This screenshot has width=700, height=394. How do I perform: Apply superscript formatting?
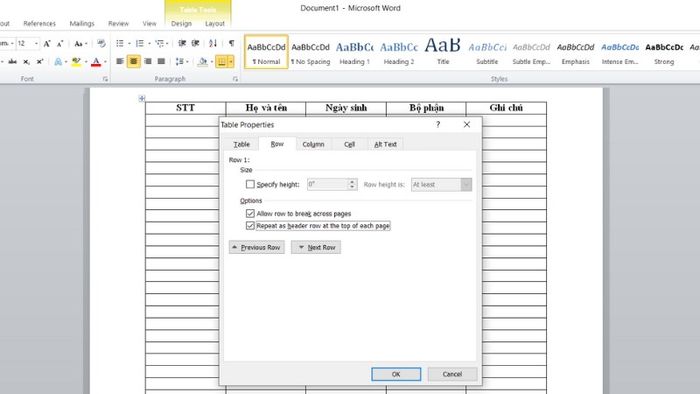coord(39,62)
